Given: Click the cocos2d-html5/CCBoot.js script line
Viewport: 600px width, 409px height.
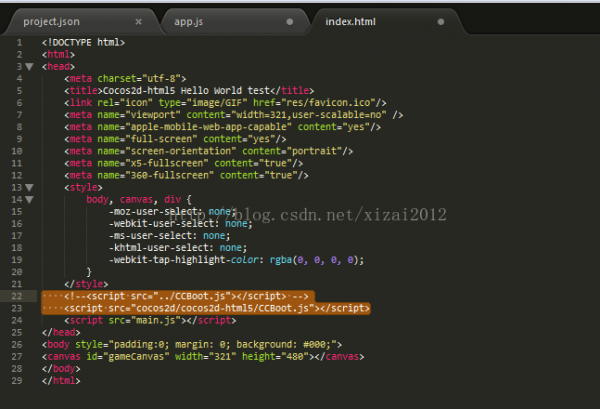Looking at the screenshot, I should [x=217, y=308].
